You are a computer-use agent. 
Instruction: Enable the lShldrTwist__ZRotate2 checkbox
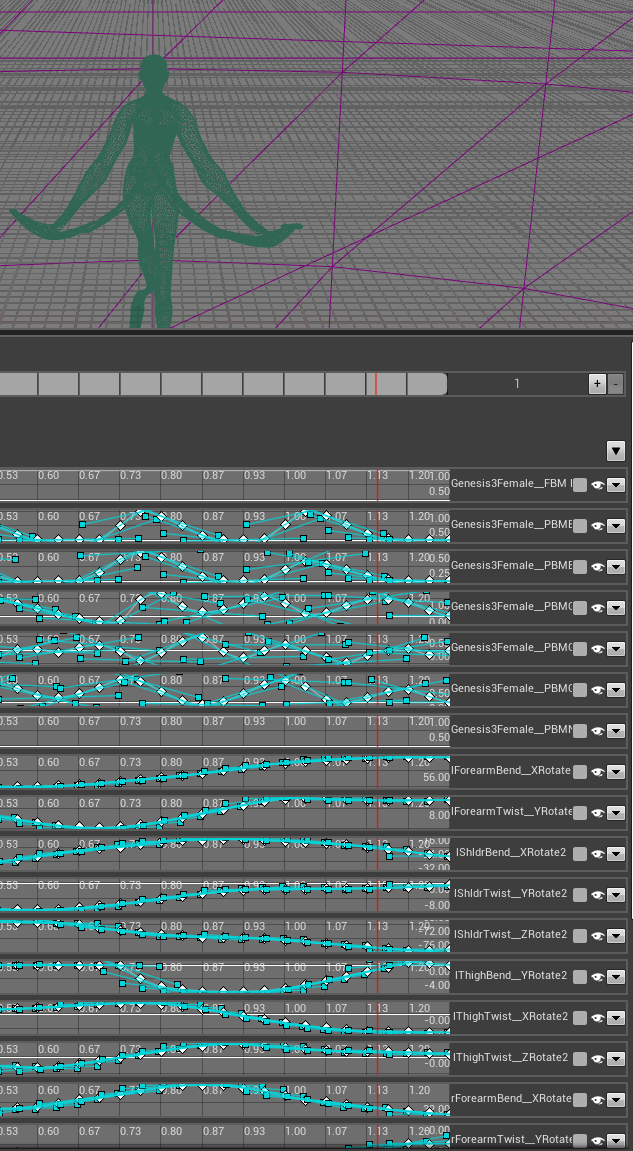tap(580, 937)
